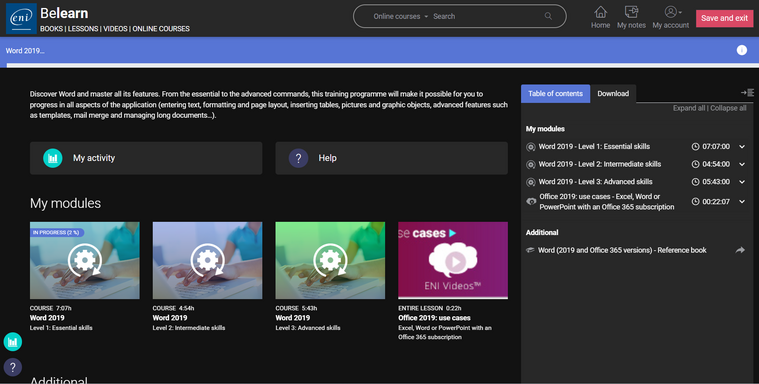Click clock icon showing 04:54:00
759x384 pixels.
pos(695,164)
